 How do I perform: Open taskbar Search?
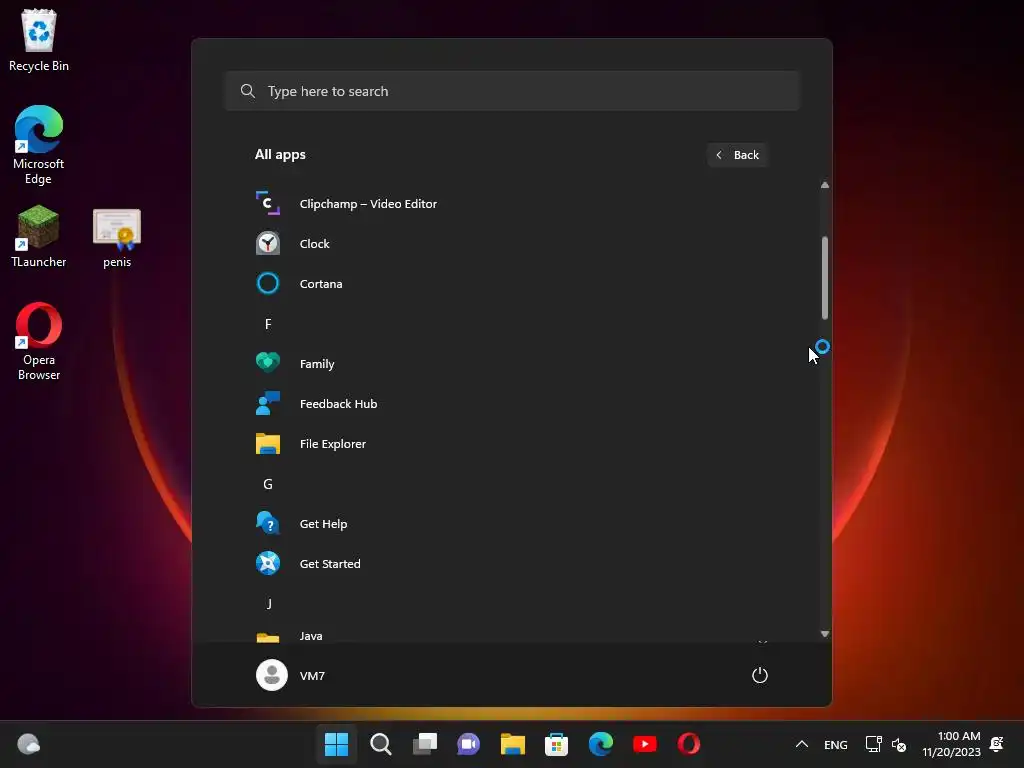pos(381,744)
